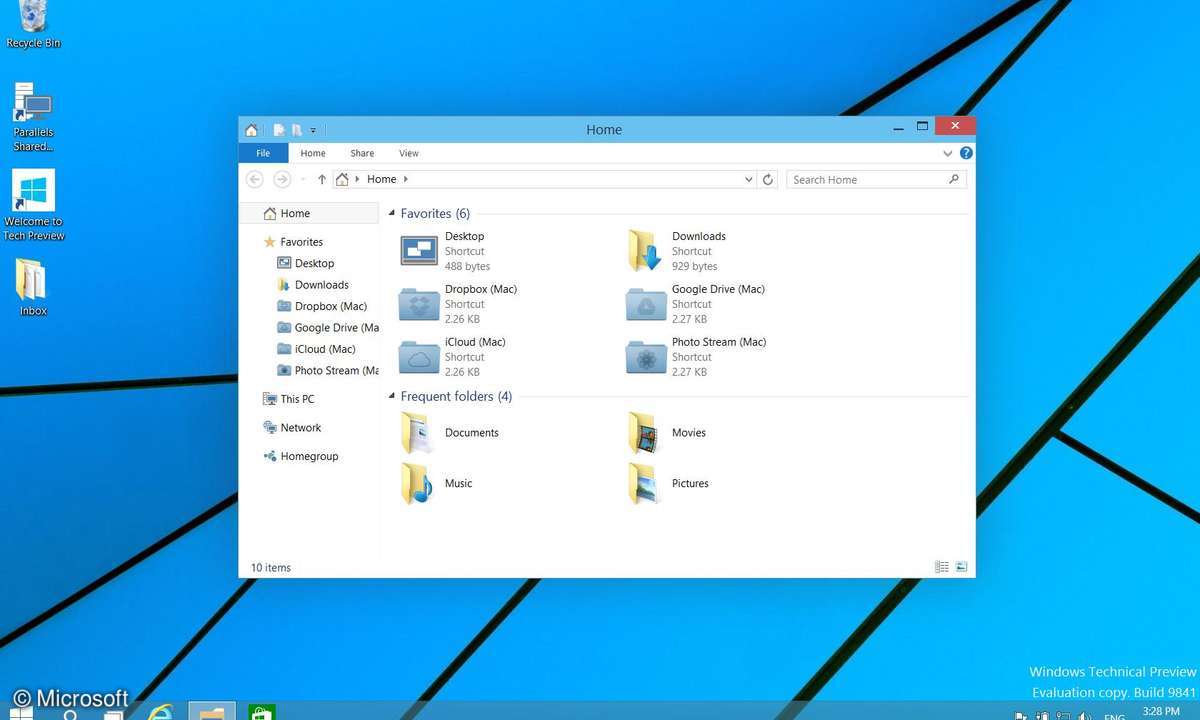
Task: Select Dropbox (Mac) in the navigation pane
Action: pyautogui.click(x=322, y=306)
